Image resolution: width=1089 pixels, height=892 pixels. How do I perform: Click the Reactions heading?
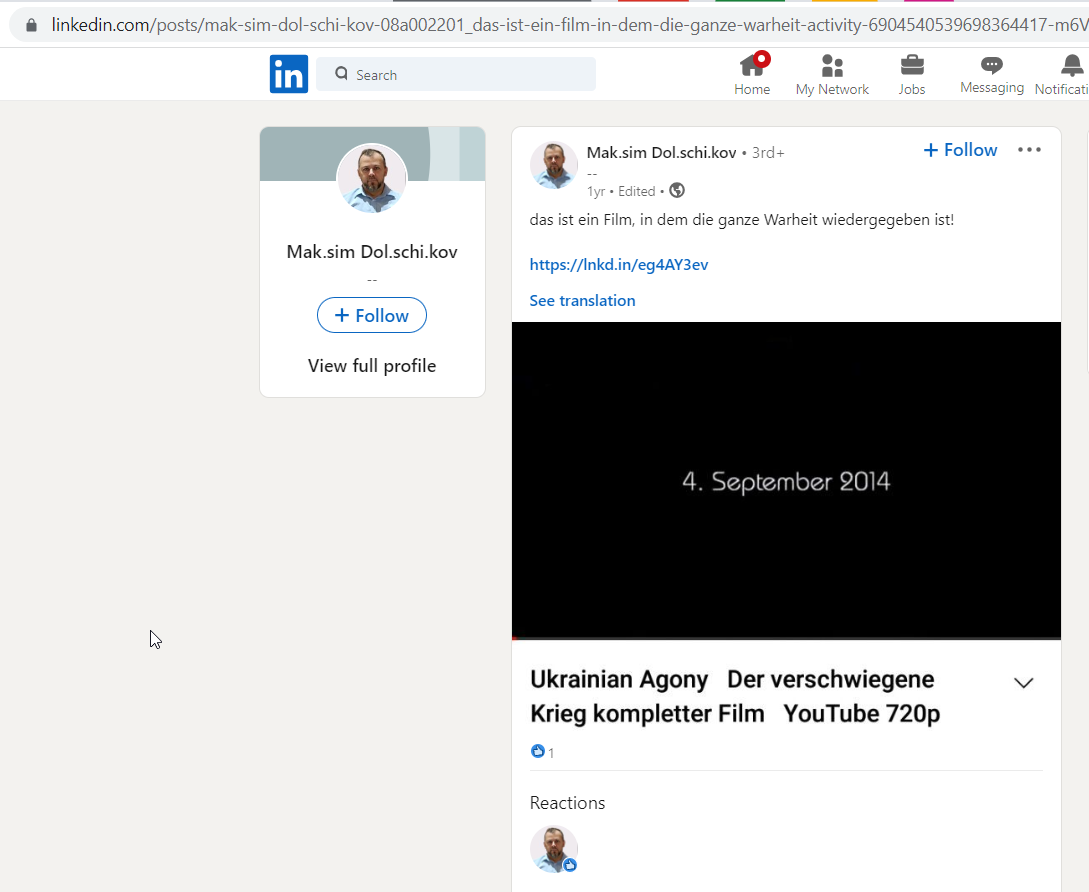click(567, 802)
